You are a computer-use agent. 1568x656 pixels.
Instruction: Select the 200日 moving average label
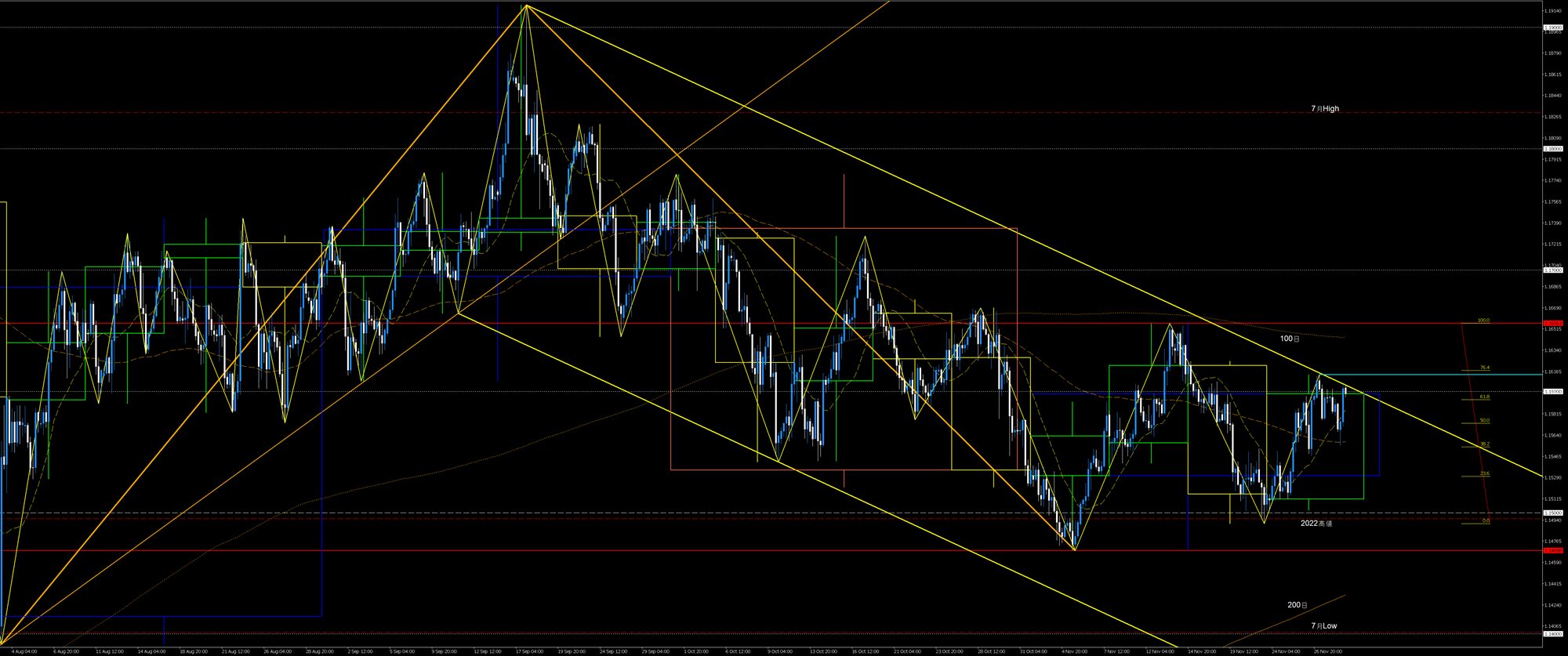pyautogui.click(x=1298, y=605)
